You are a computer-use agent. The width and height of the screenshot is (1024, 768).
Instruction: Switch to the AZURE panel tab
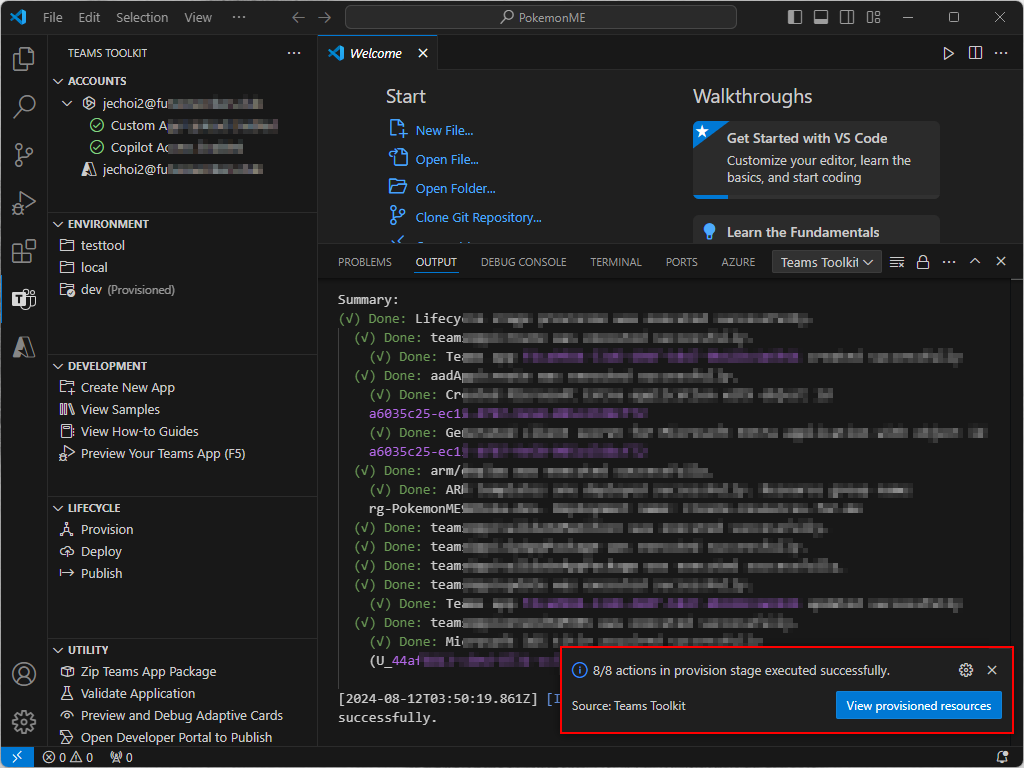(x=738, y=263)
